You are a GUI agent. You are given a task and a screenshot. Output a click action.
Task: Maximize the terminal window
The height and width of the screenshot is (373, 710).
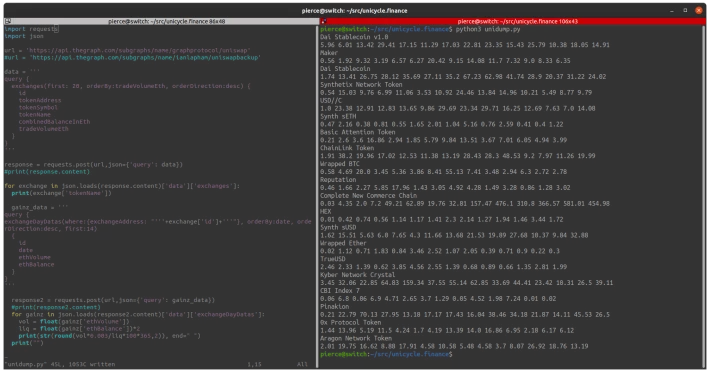coord(685,10)
